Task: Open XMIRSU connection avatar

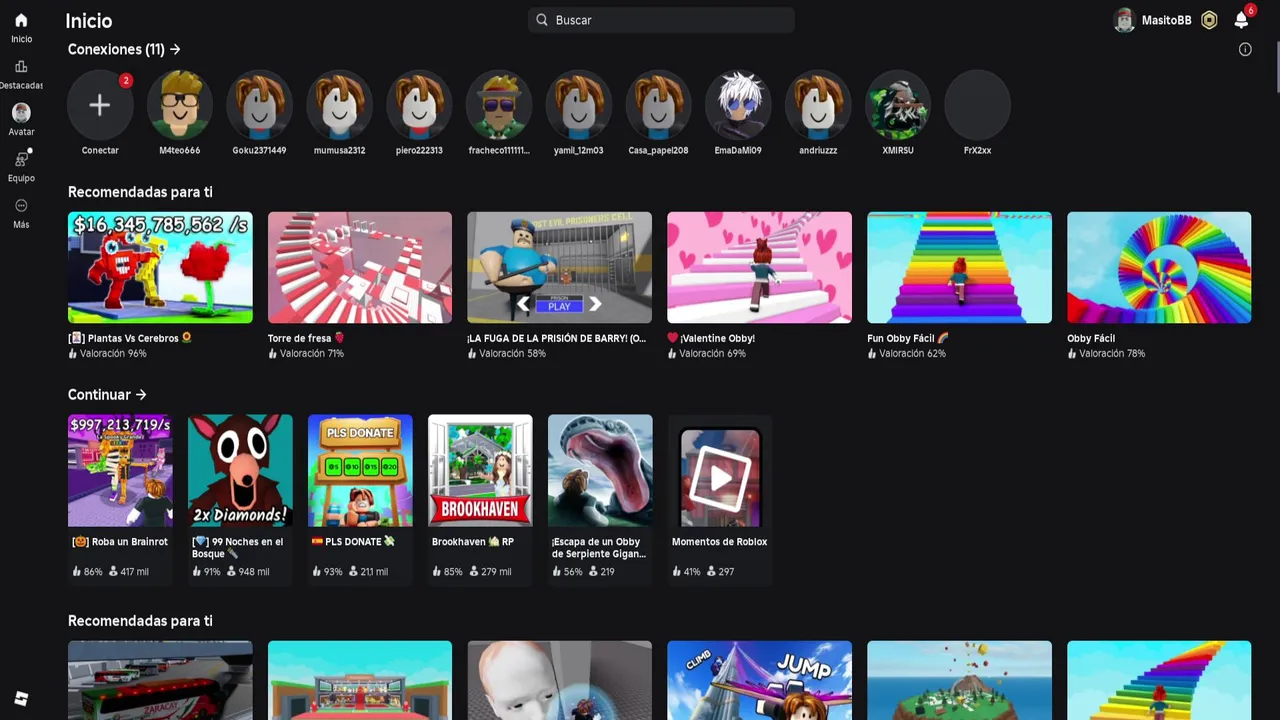Action: point(898,104)
